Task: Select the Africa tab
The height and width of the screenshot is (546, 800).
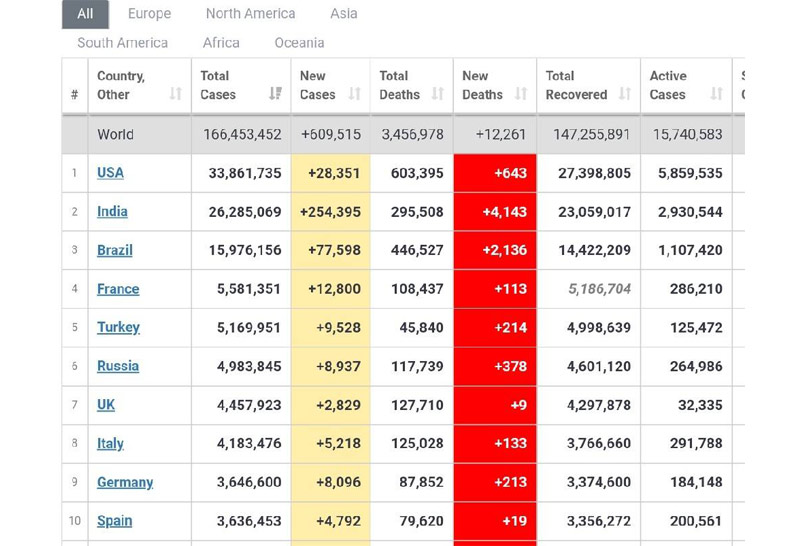Action: coord(221,43)
